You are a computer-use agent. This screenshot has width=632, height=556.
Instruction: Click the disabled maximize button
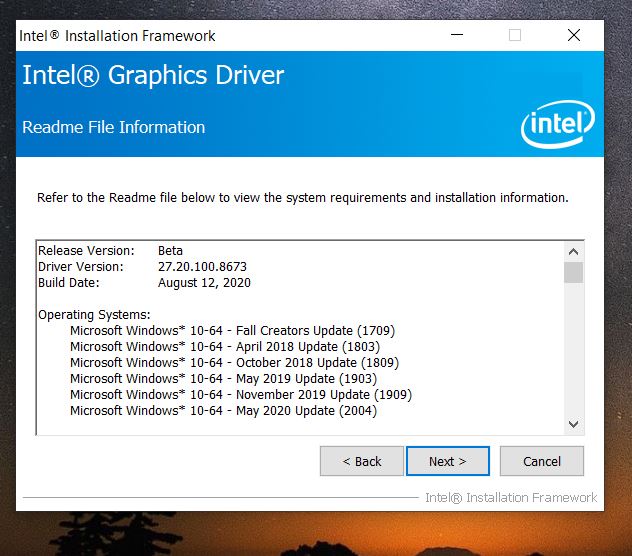pos(515,35)
